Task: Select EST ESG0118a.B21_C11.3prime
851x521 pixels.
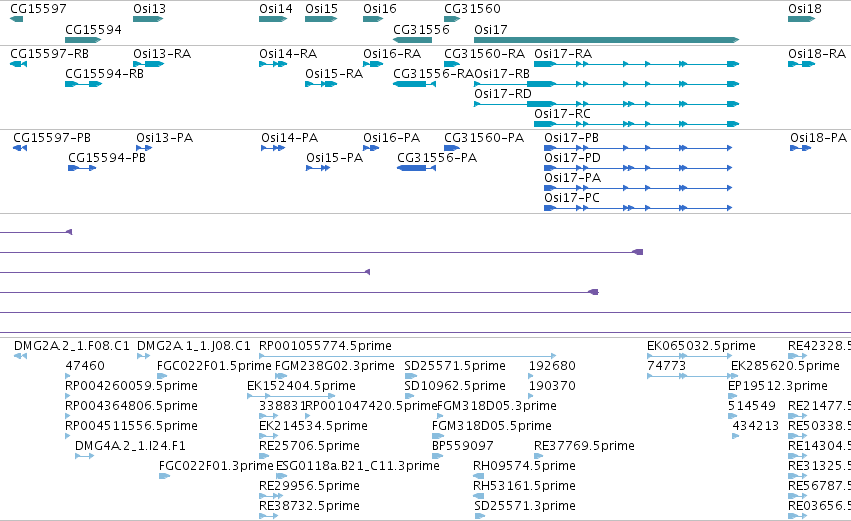Action: 358,466
